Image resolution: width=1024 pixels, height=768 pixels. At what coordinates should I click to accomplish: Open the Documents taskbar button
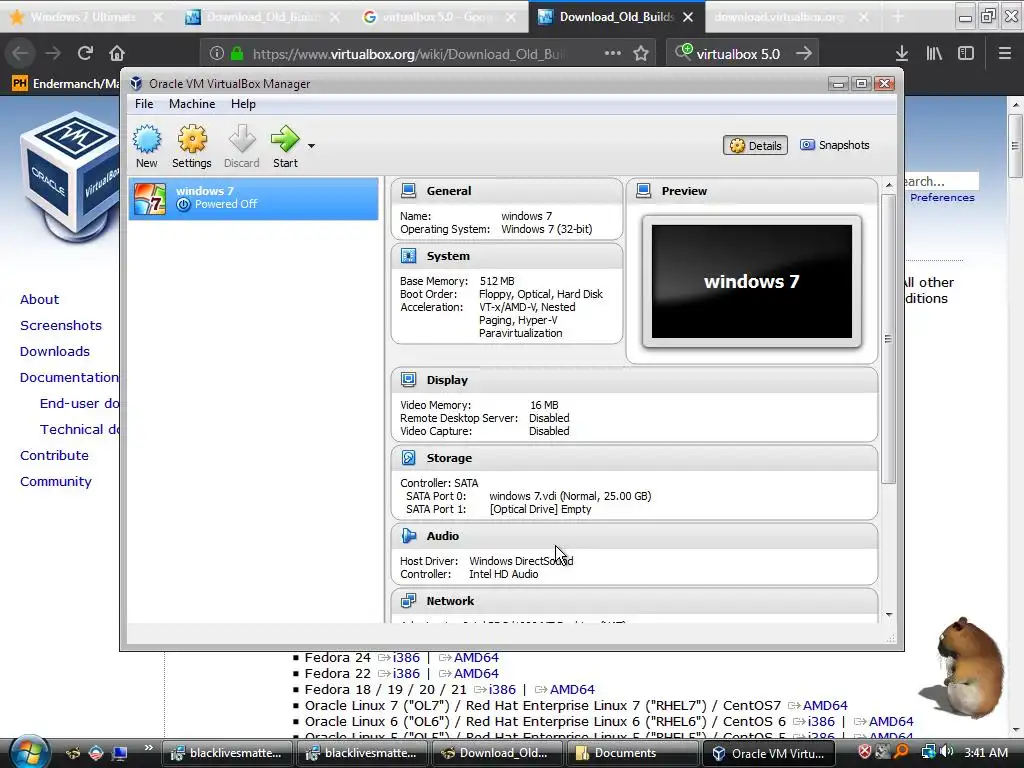tap(632, 753)
